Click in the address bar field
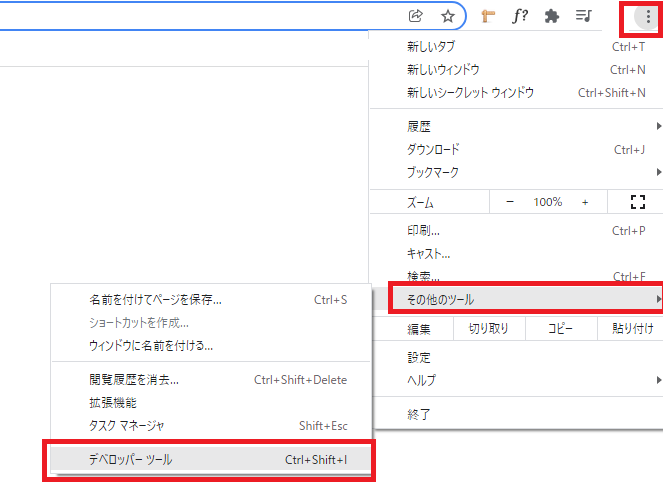 [200, 16]
